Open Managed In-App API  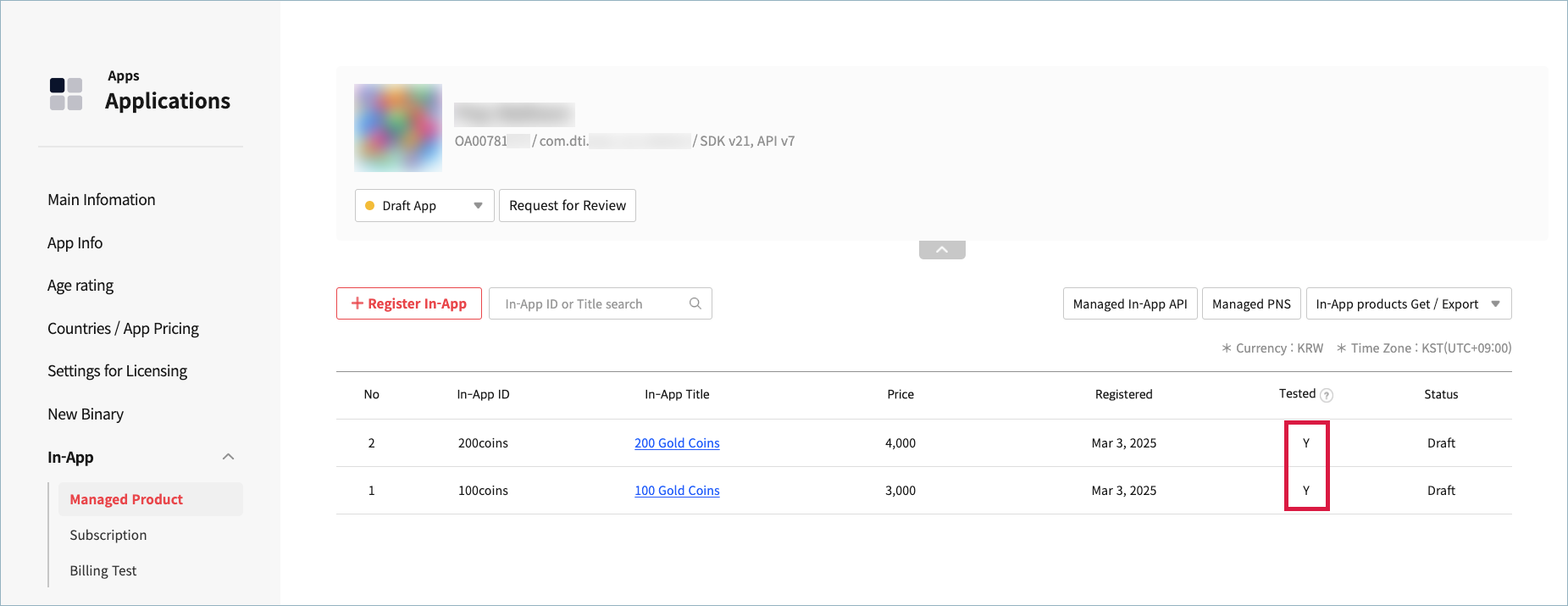[1130, 304]
